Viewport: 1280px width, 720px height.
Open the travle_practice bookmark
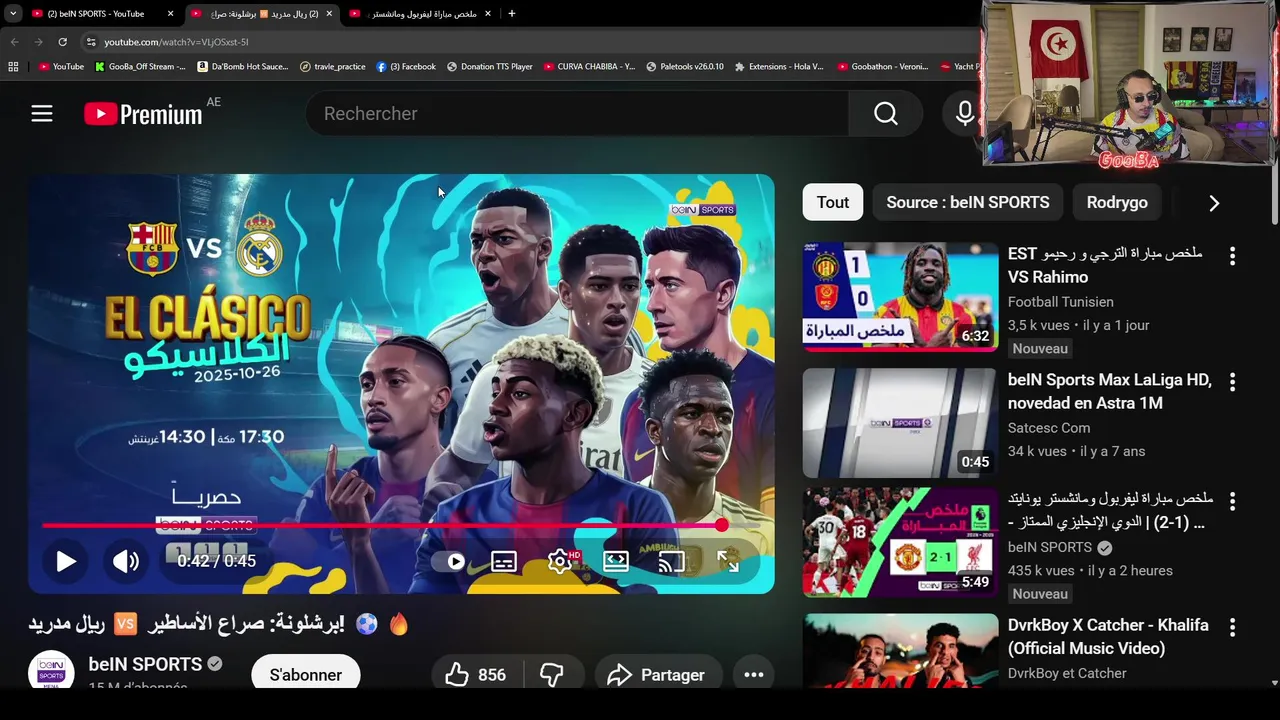coord(333,67)
